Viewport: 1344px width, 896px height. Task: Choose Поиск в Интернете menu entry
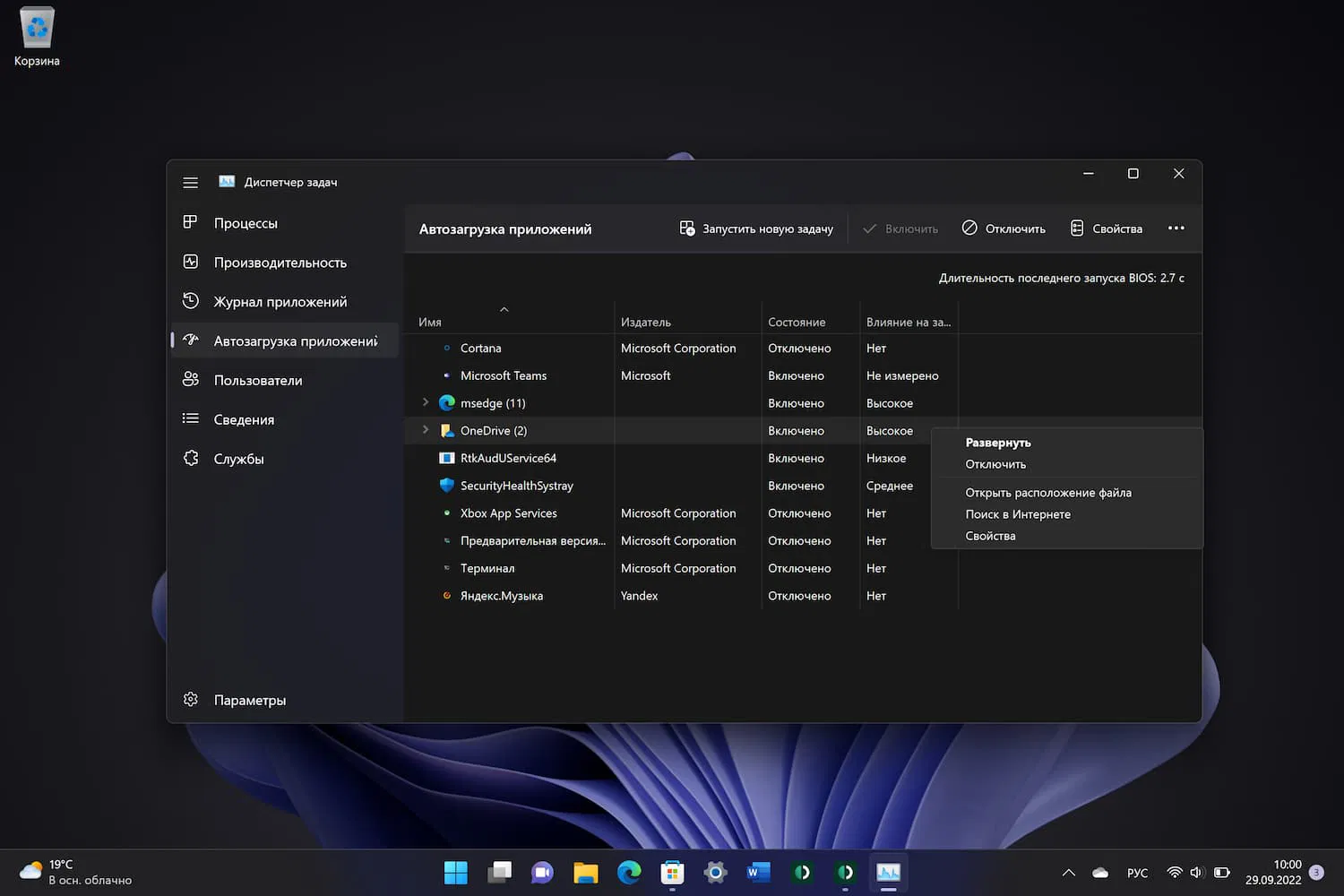pos(1017,514)
